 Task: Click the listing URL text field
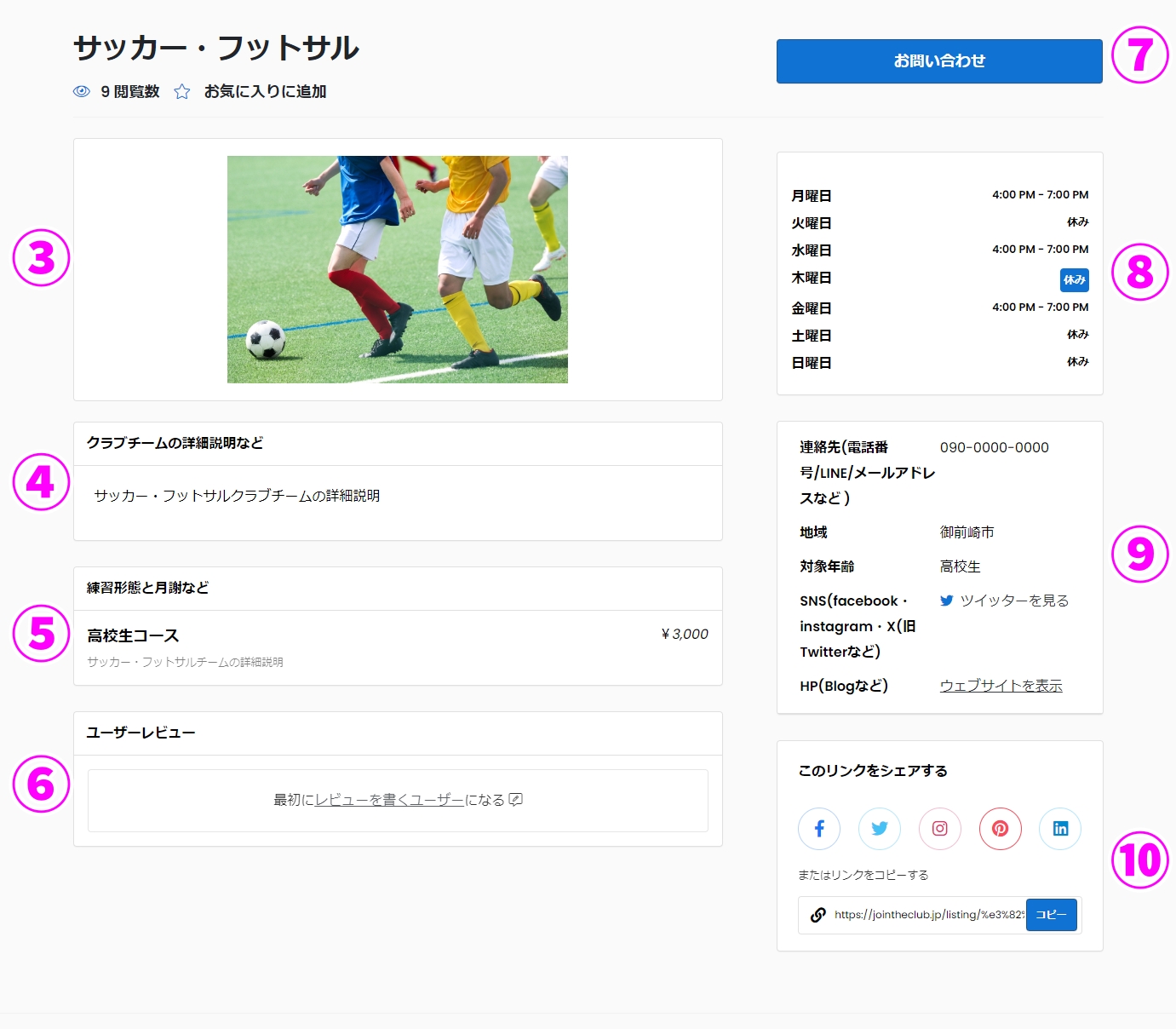click(928, 915)
